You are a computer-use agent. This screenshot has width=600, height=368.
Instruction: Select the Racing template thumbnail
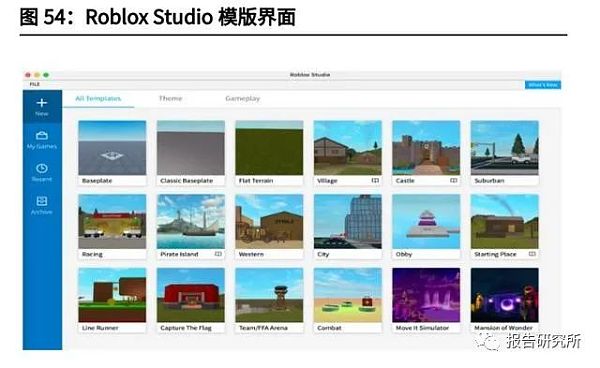pyautogui.click(x=112, y=221)
